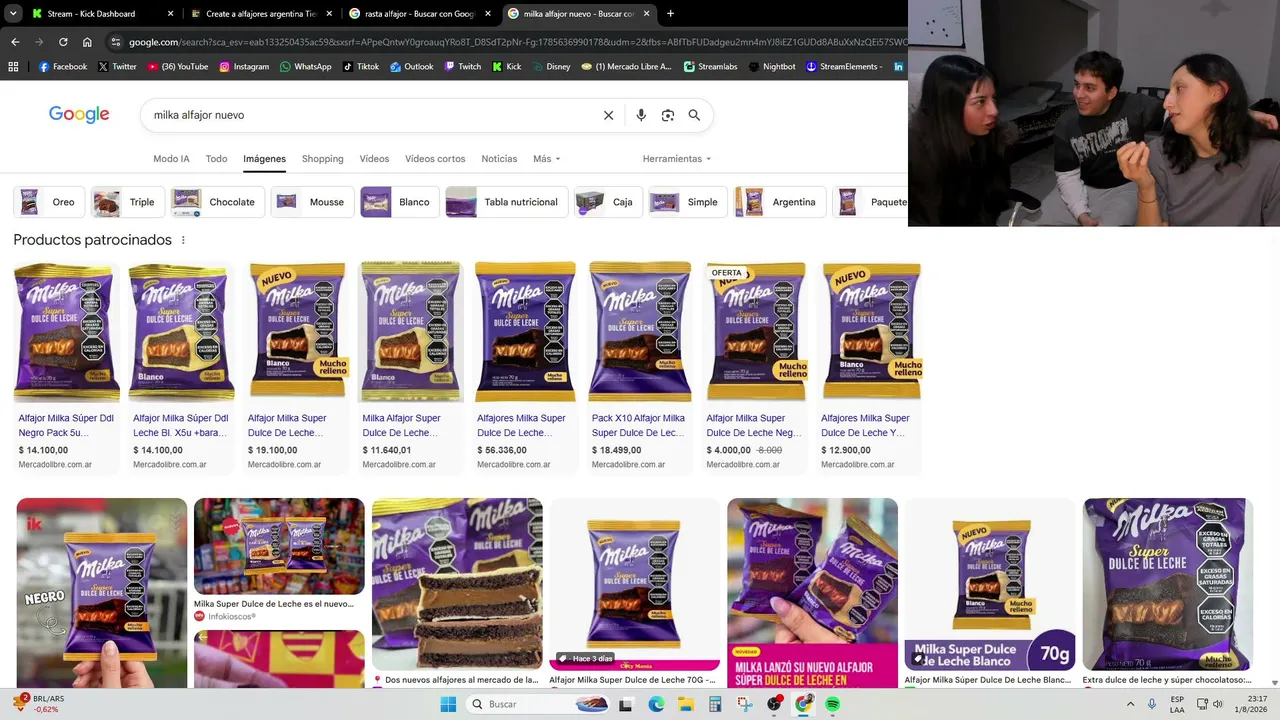Clear the search box text

click(x=608, y=115)
